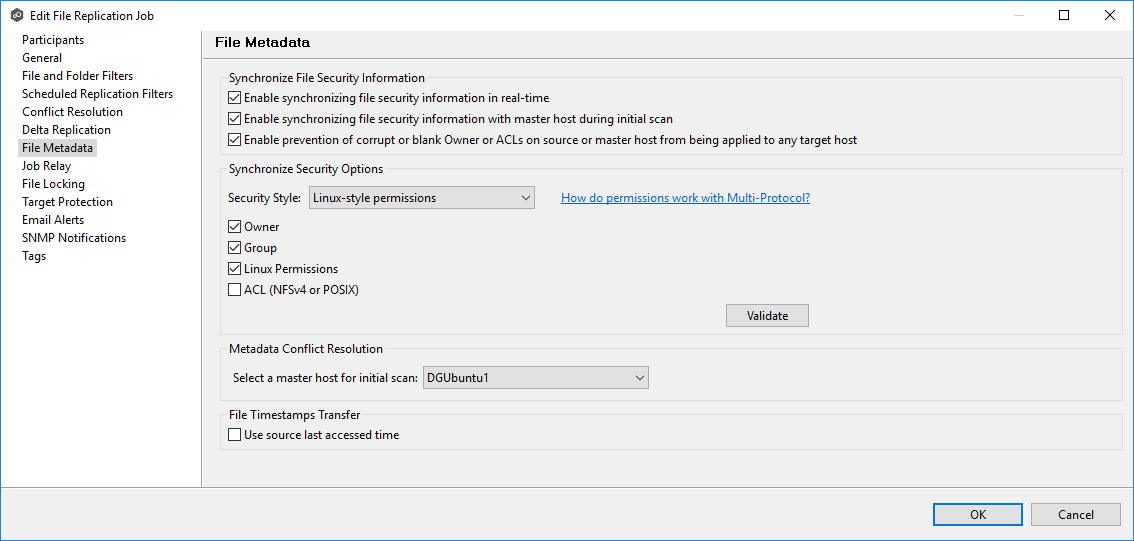The image size is (1134, 541).
Task: Open master host dropdown showing DGUbuntu1
Action: point(536,377)
